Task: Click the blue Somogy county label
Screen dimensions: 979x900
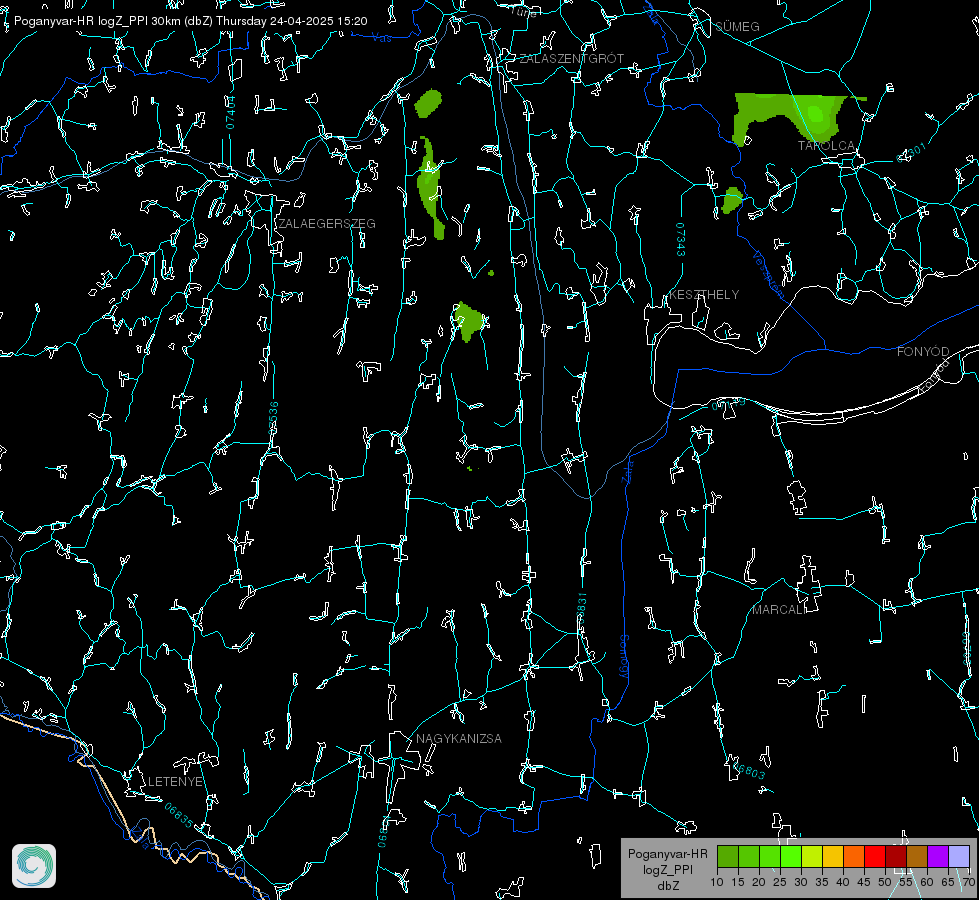Action: click(624, 657)
